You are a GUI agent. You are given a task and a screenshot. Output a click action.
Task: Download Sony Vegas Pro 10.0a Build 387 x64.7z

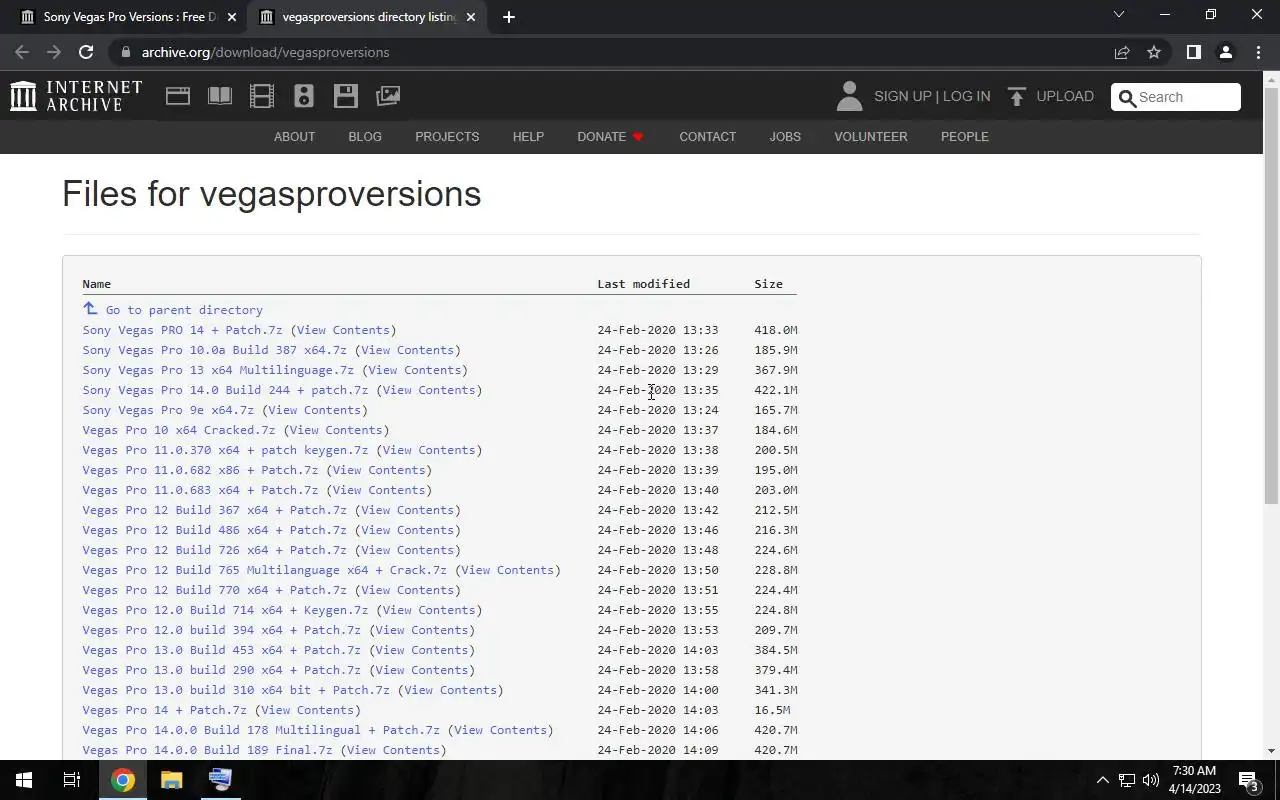coord(215,350)
